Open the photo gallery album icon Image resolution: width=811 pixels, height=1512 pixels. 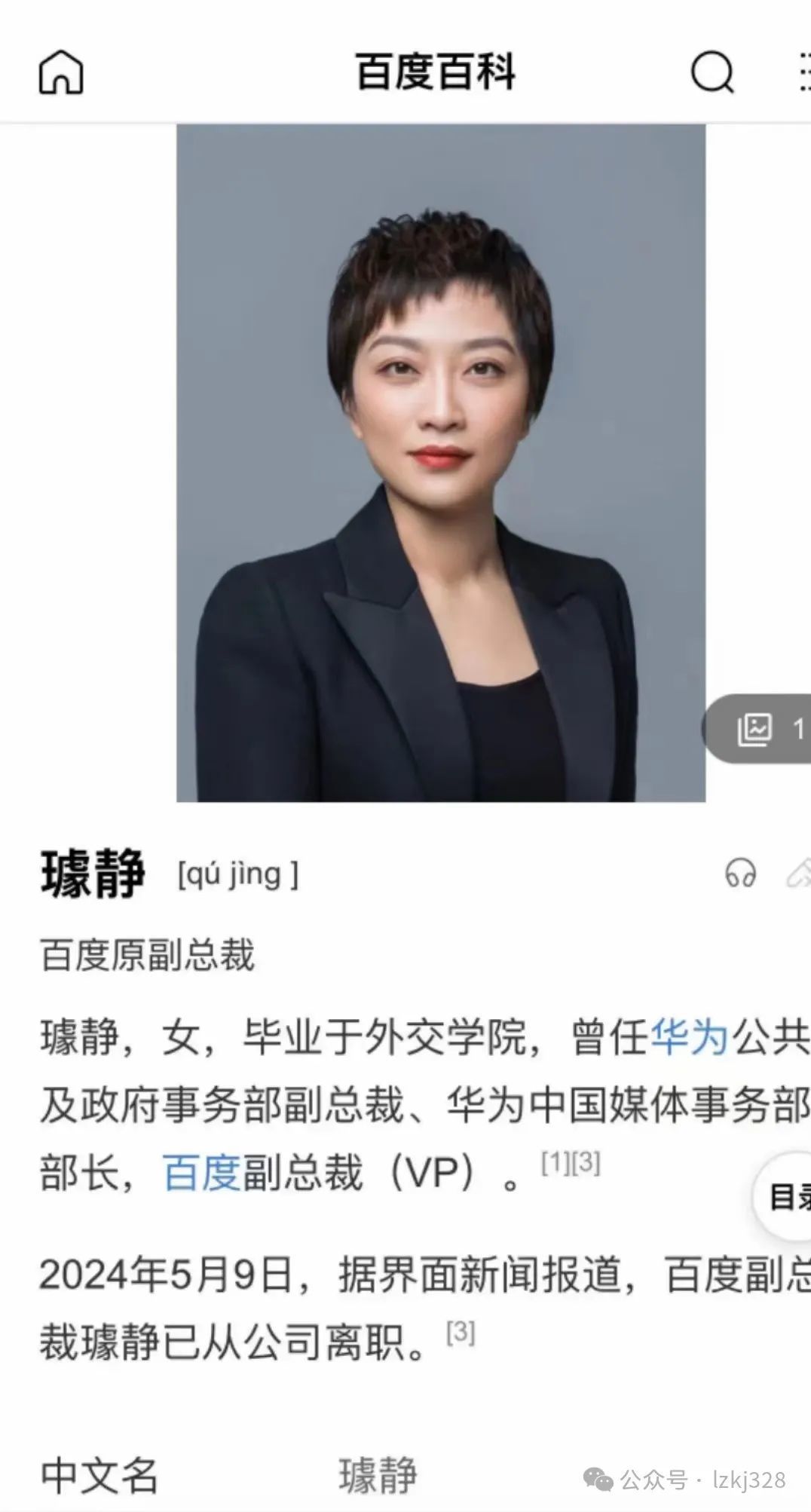coord(754,729)
